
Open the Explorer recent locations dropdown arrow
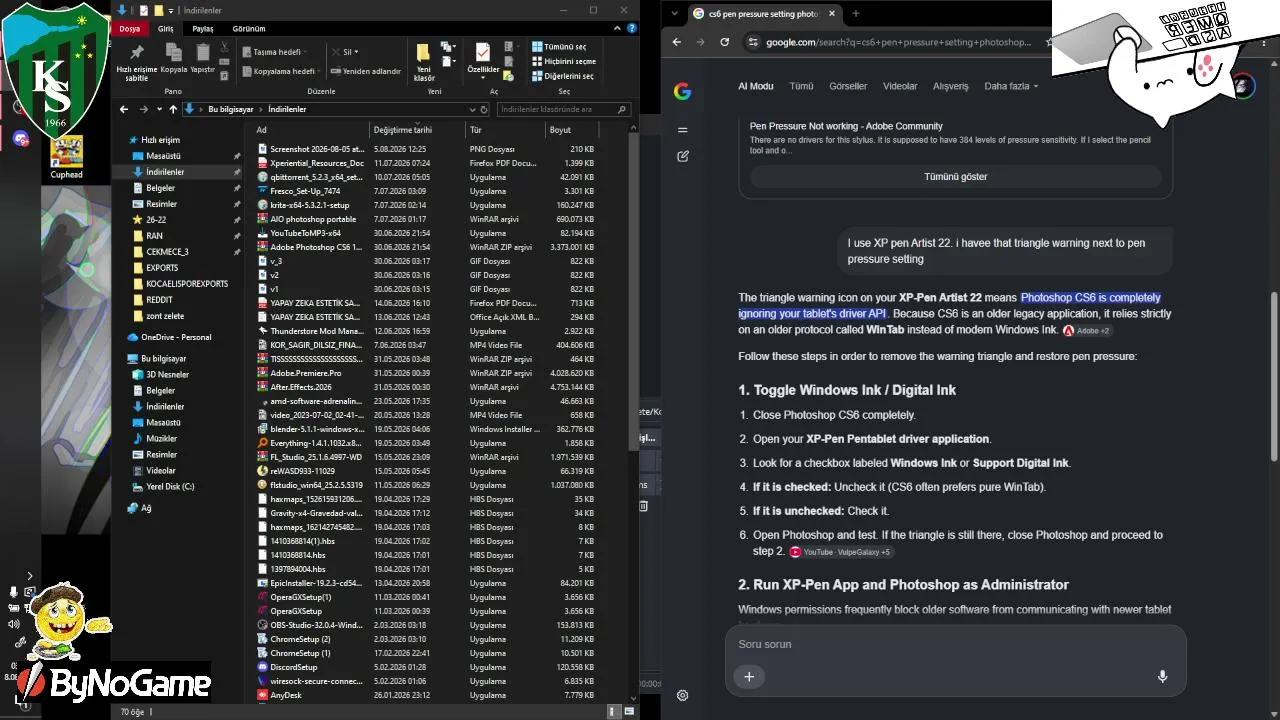pyautogui.click(x=158, y=109)
